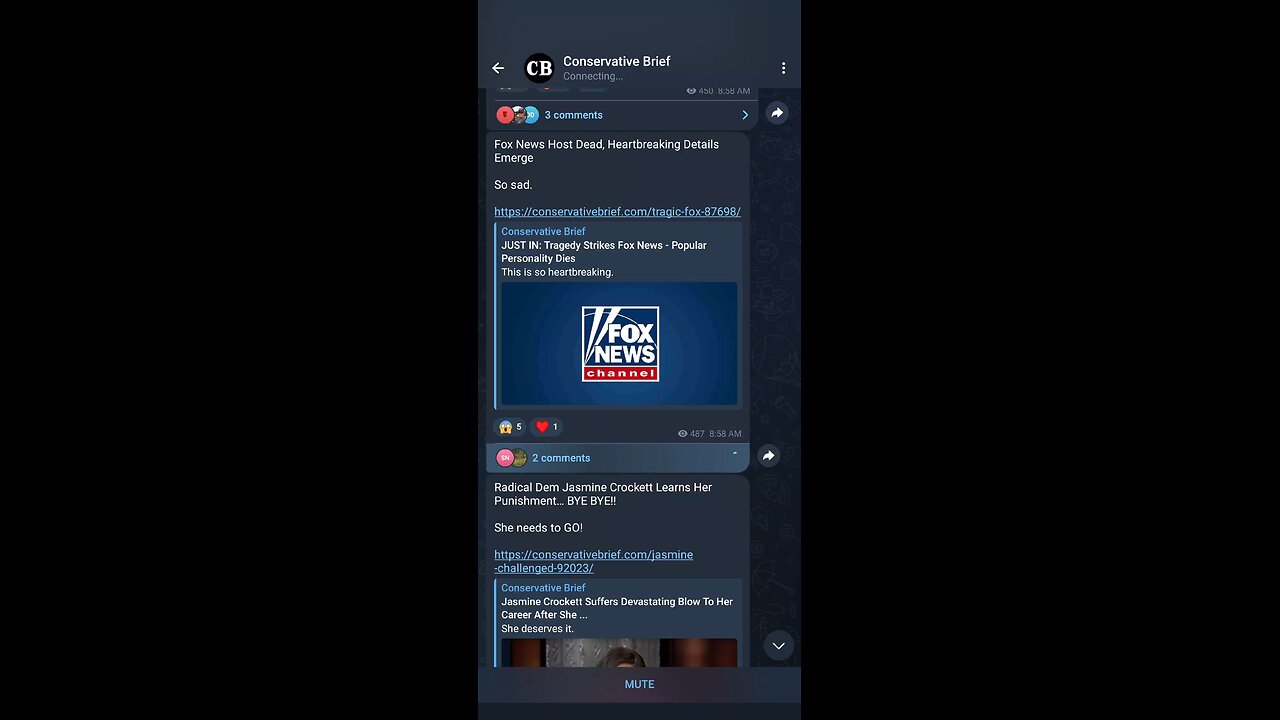Tap the 'This is so heartbreaking.' preview text

coord(557,272)
